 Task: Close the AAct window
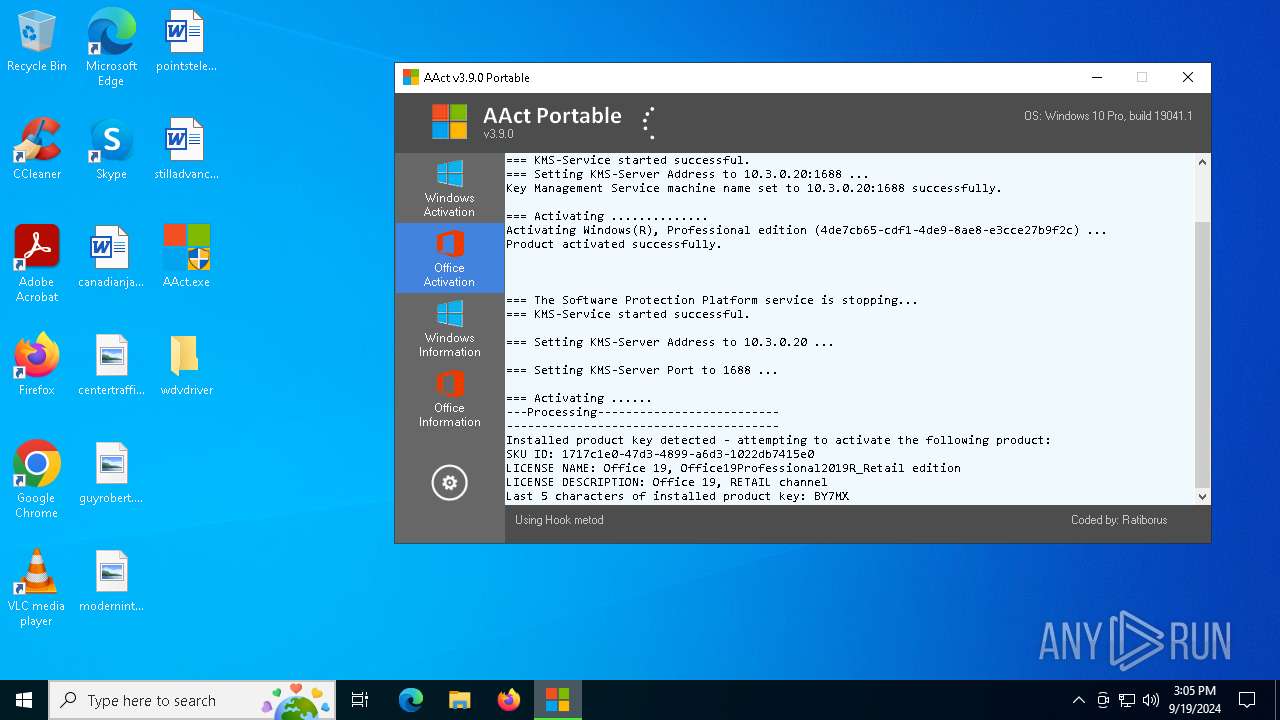(x=1188, y=77)
